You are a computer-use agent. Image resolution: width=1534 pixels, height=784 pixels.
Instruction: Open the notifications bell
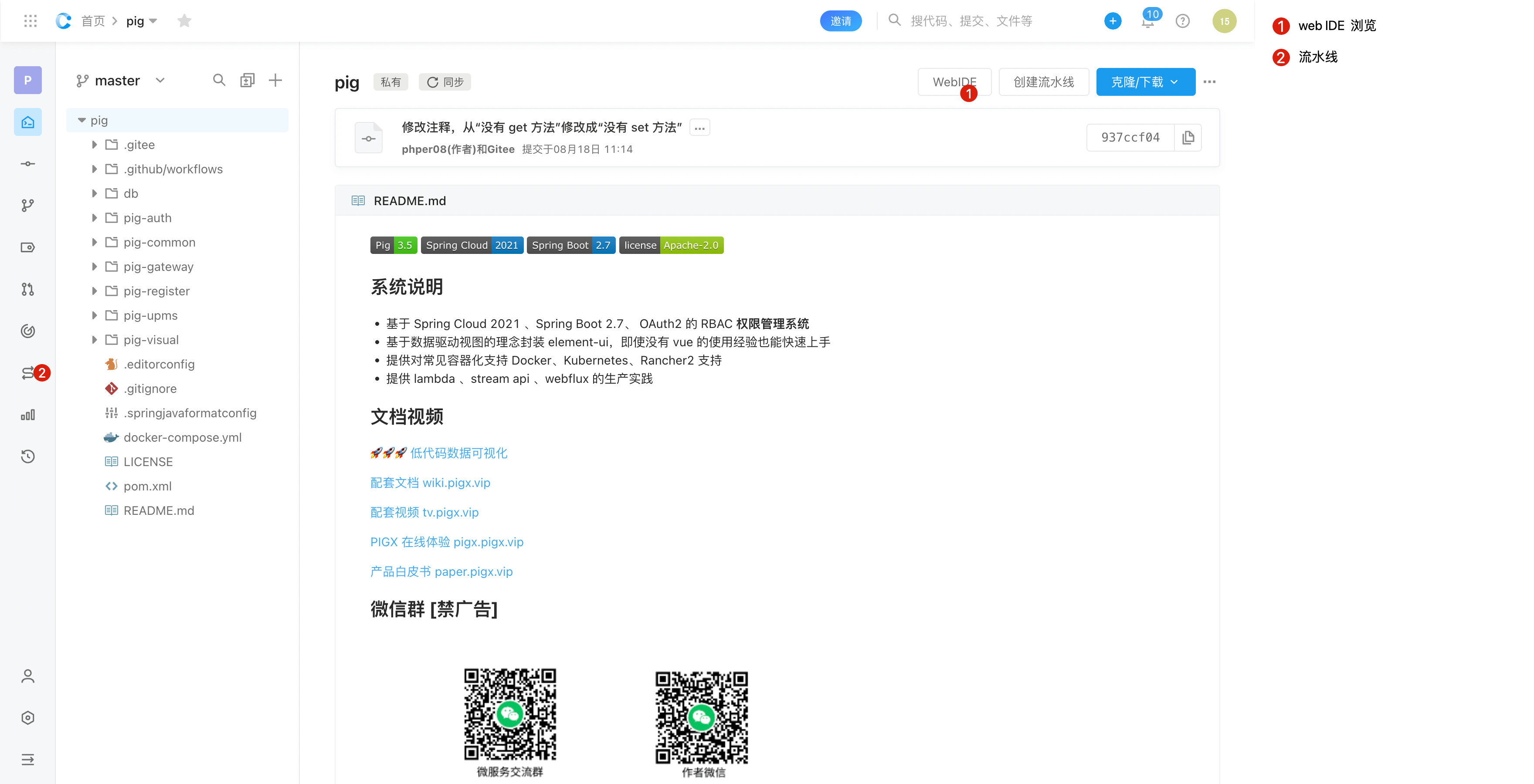pos(1147,22)
